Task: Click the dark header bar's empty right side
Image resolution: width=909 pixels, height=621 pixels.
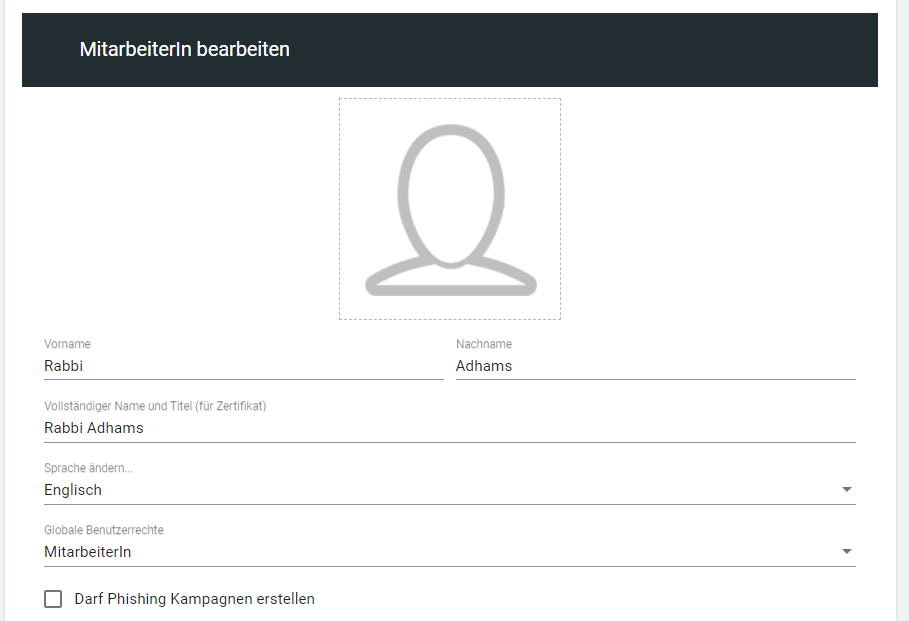Action: pyautogui.click(x=700, y=50)
